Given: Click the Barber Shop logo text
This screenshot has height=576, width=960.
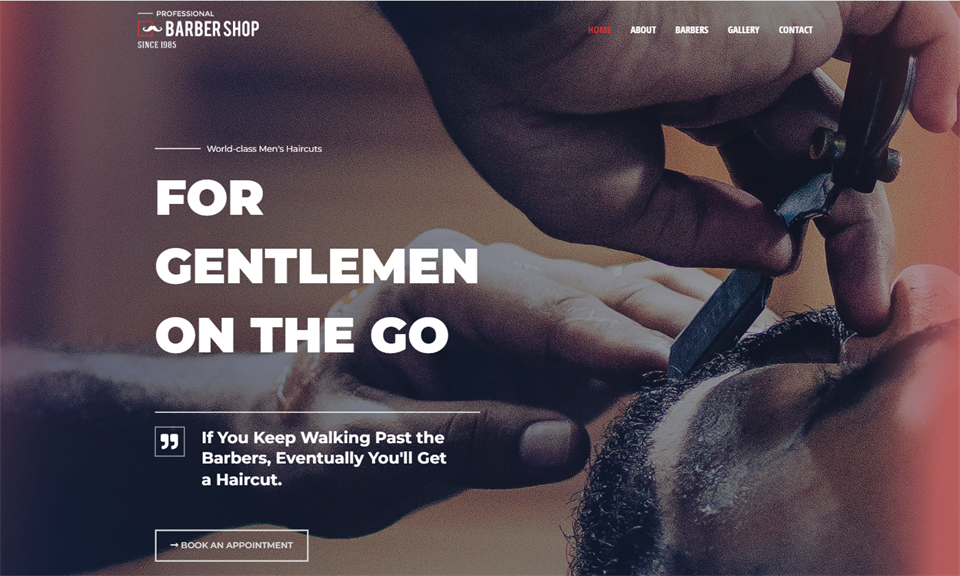Looking at the screenshot, I should pos(212,29).
